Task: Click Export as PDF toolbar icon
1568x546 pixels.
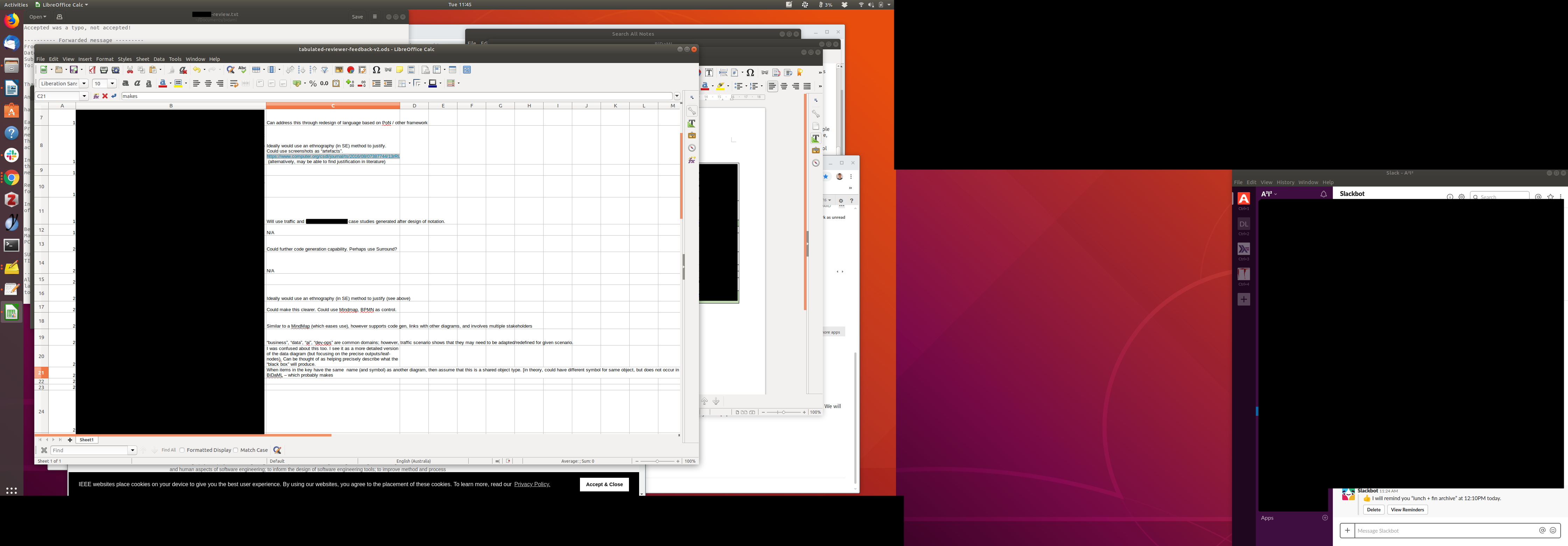Action: pos(92,70)
